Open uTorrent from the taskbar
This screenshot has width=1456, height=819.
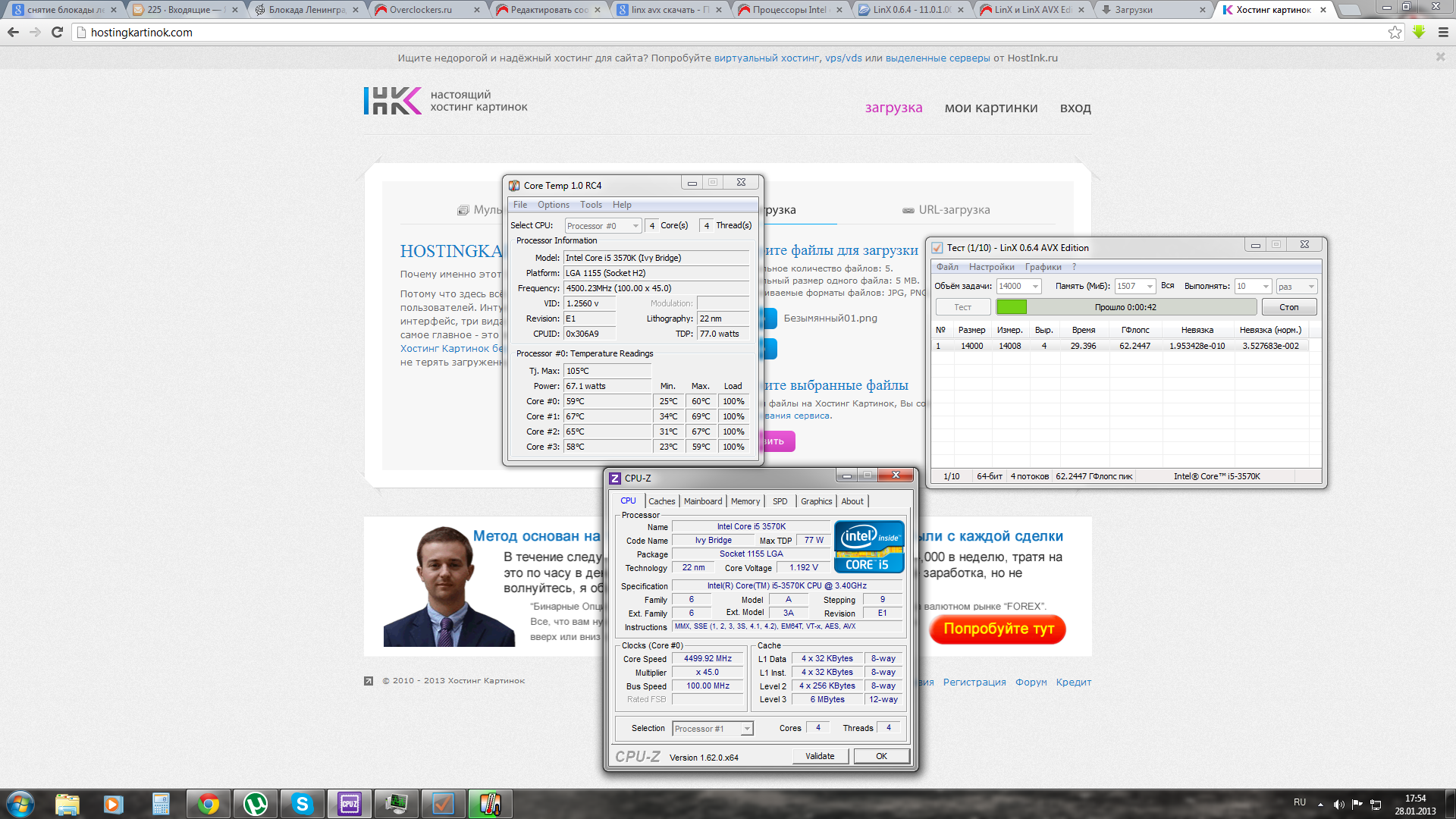click(x=255, y=804)
